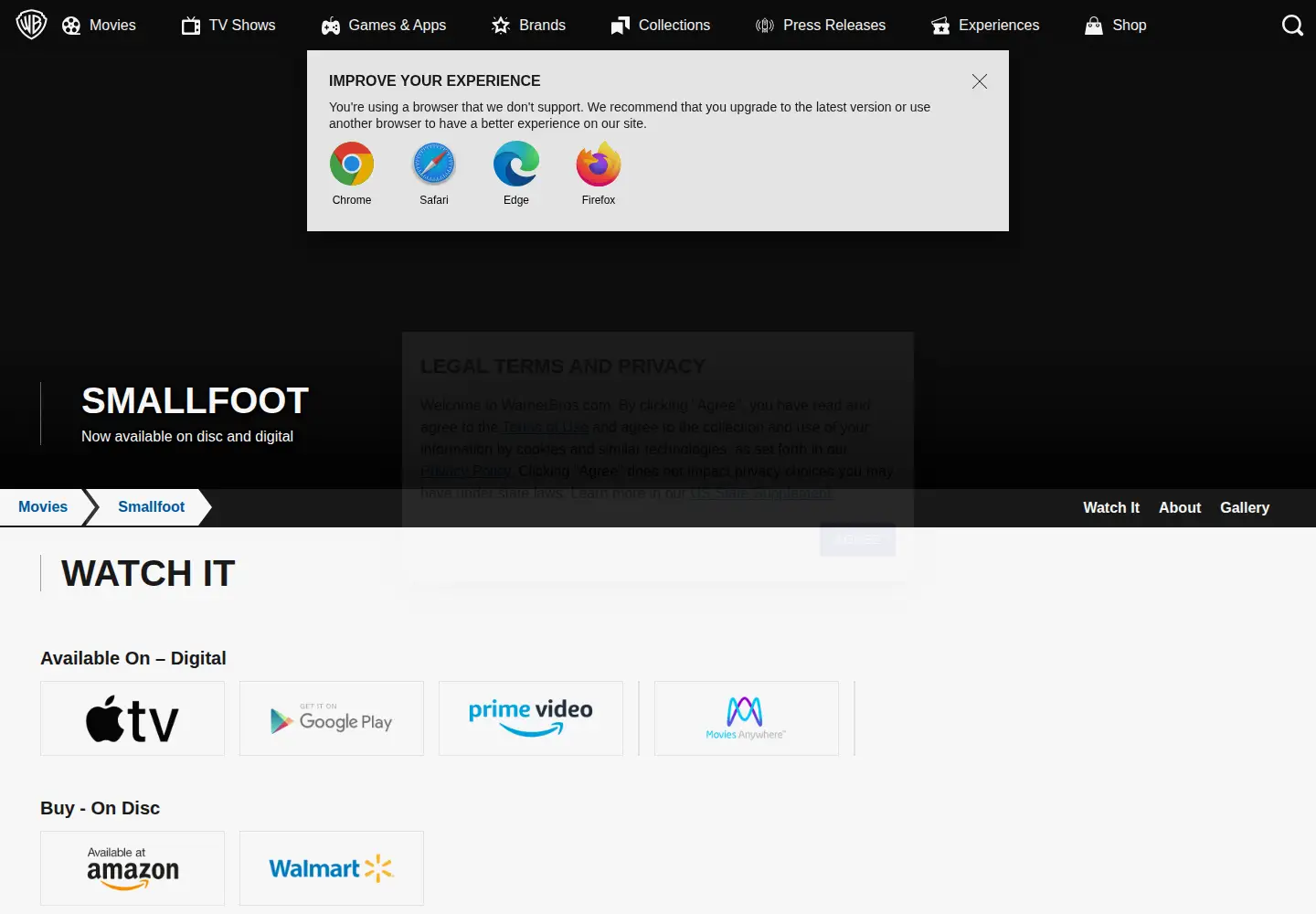Click Agree in the legal terms dialog

click(x=857, y=539)
